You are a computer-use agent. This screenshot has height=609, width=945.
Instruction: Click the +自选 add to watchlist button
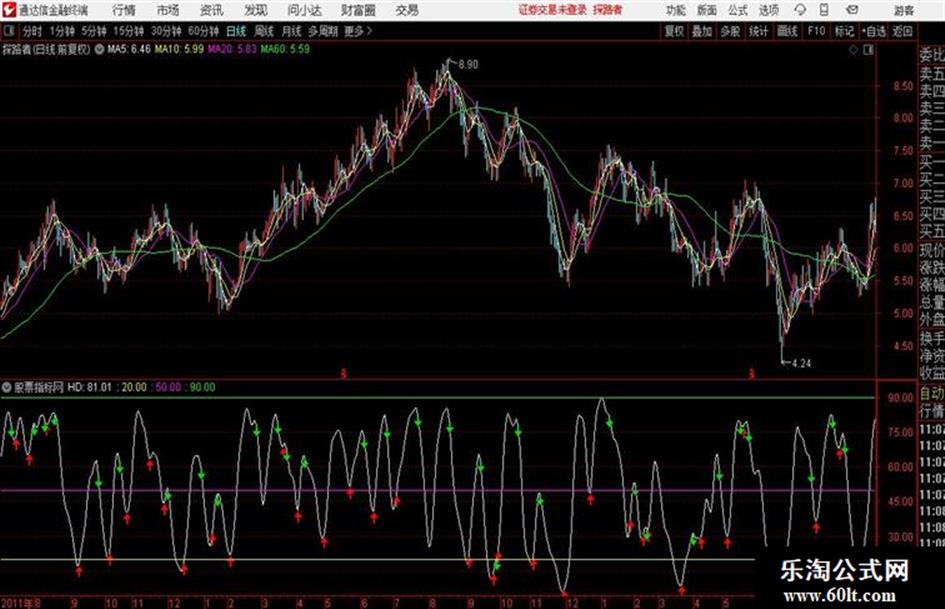tap(873, 31)
